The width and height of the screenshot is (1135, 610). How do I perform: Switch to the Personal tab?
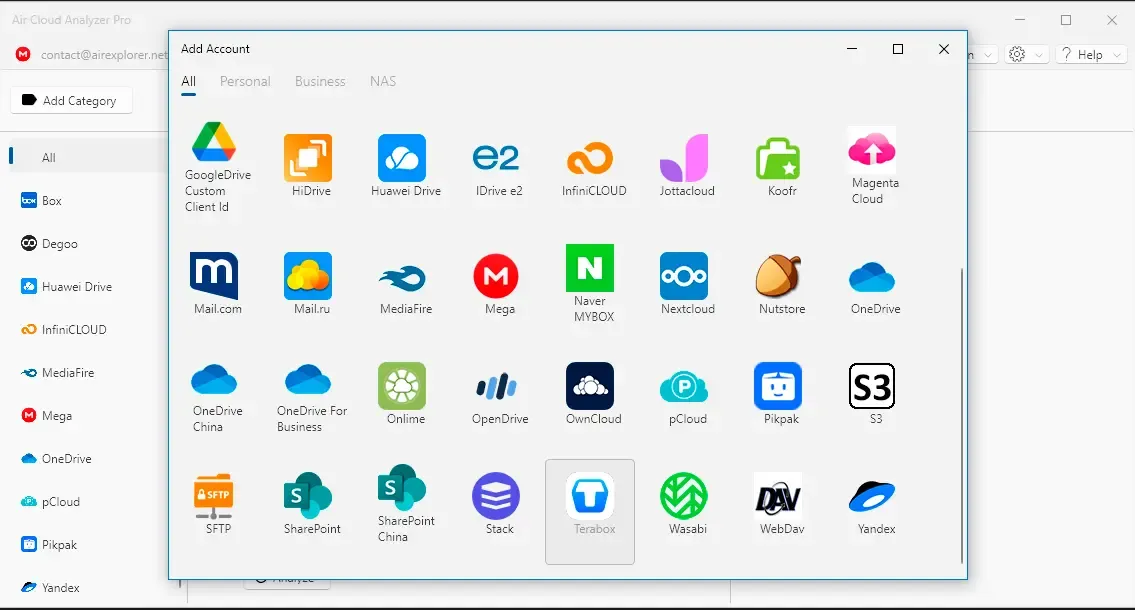(245, 82)
